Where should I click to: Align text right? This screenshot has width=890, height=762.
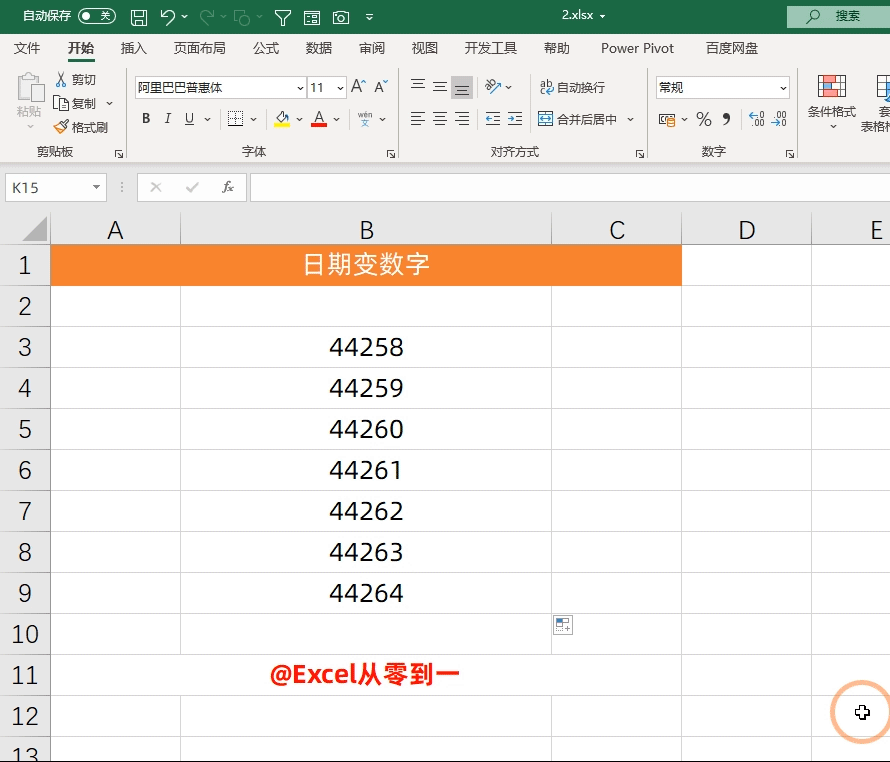click(x=463, y=119)
